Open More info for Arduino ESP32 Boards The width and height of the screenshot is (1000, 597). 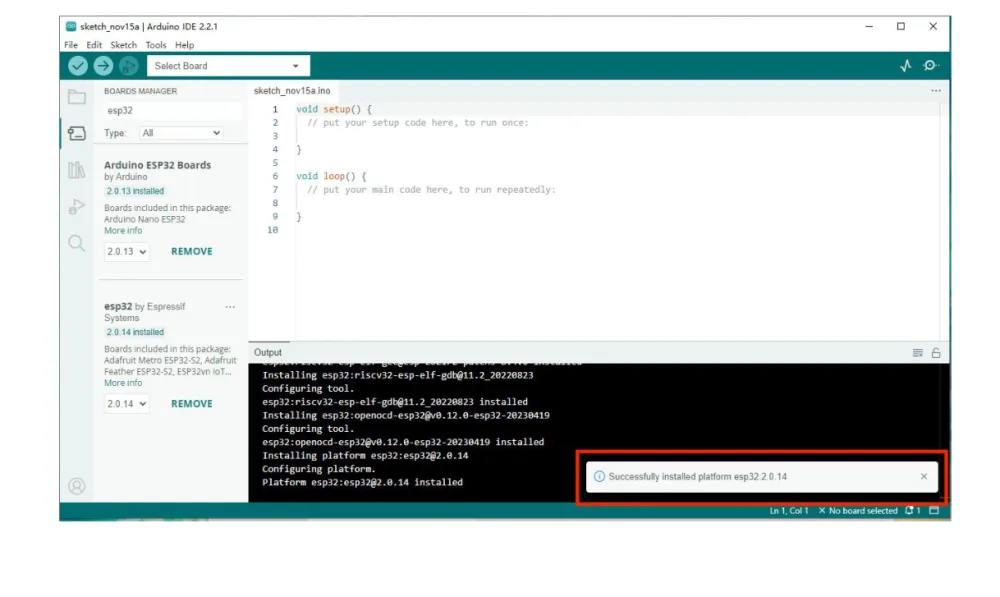click(123, 231)
